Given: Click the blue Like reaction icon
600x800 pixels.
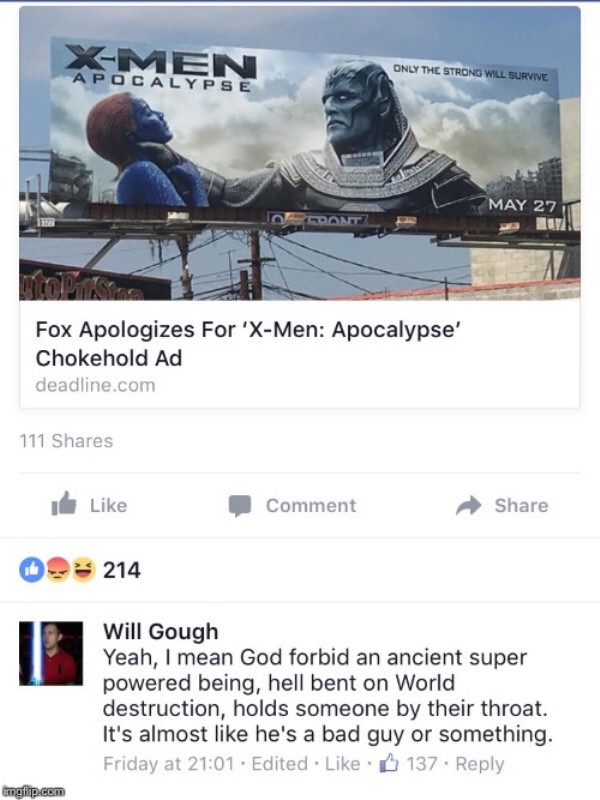Looking at the screenshot, I should pyautogui.click(x=32, y=570).
